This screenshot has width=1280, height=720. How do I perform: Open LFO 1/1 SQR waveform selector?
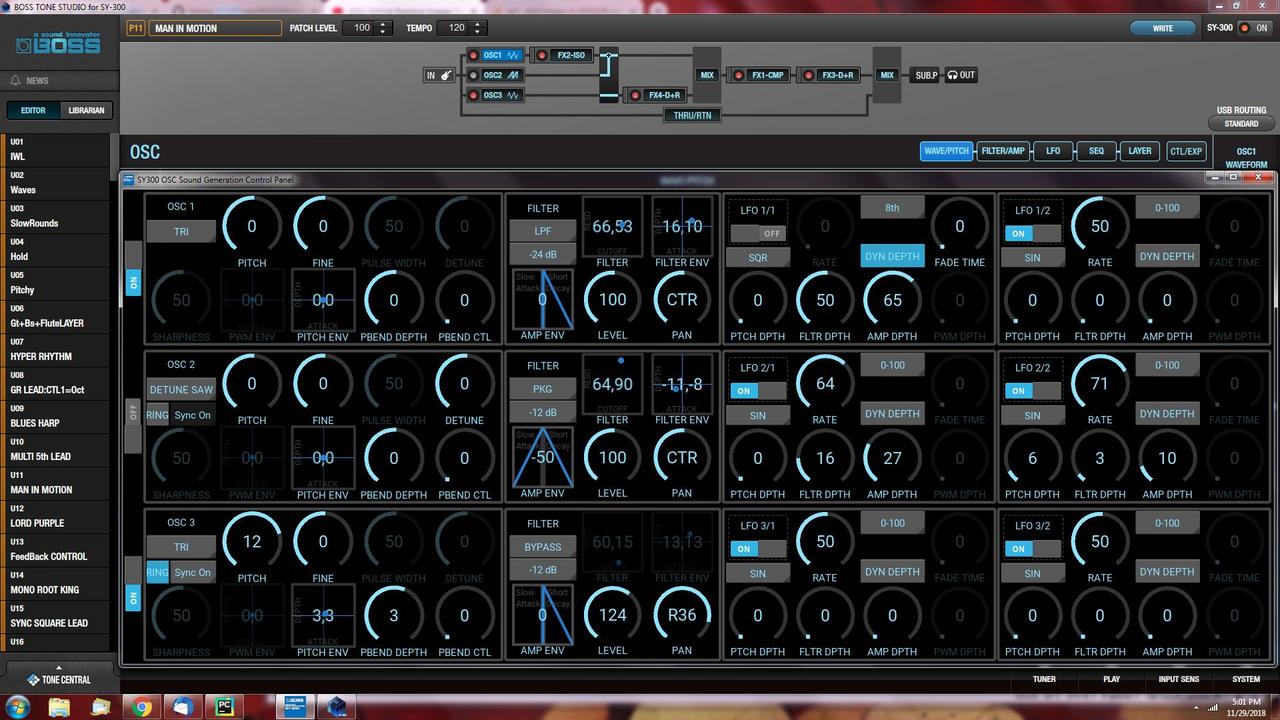pyautogui.click(x=758, y=257)
